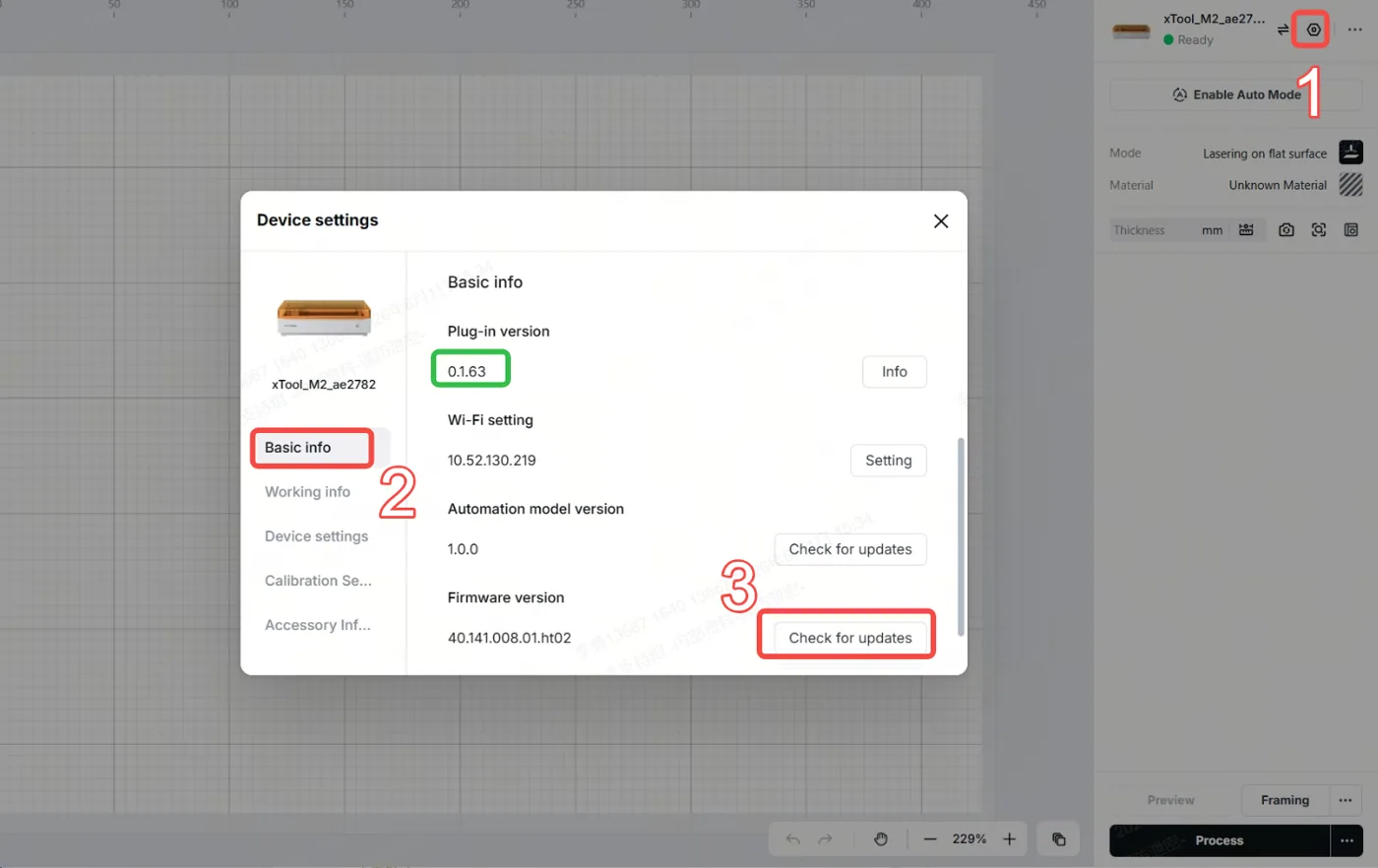Click the 10.52.130.219 IP address text
Viewport: 1378px width, 868px height.
pyautogui.click(x=492, y=461)
